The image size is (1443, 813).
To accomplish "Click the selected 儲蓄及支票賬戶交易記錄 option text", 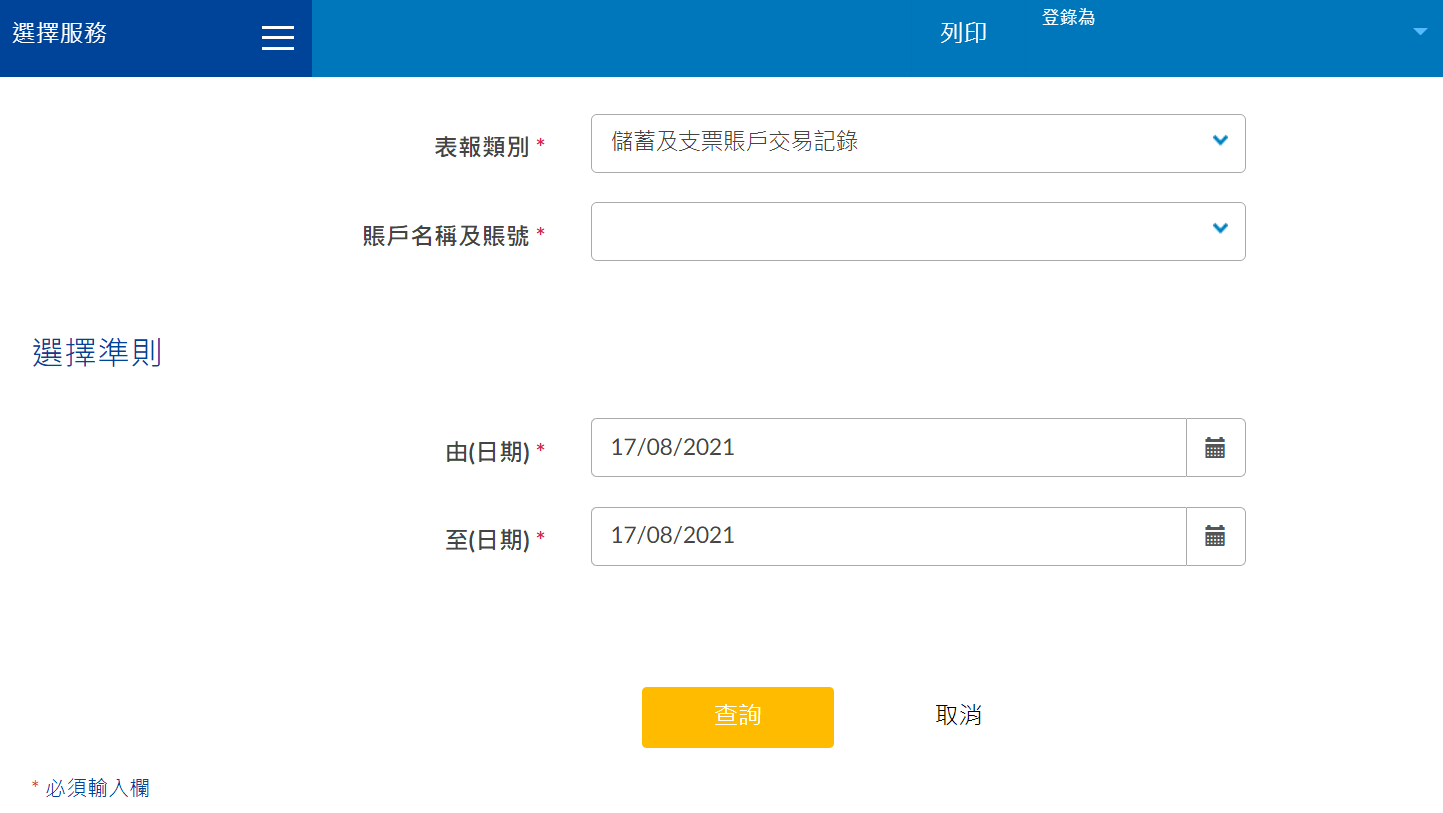I will (735, 142).
